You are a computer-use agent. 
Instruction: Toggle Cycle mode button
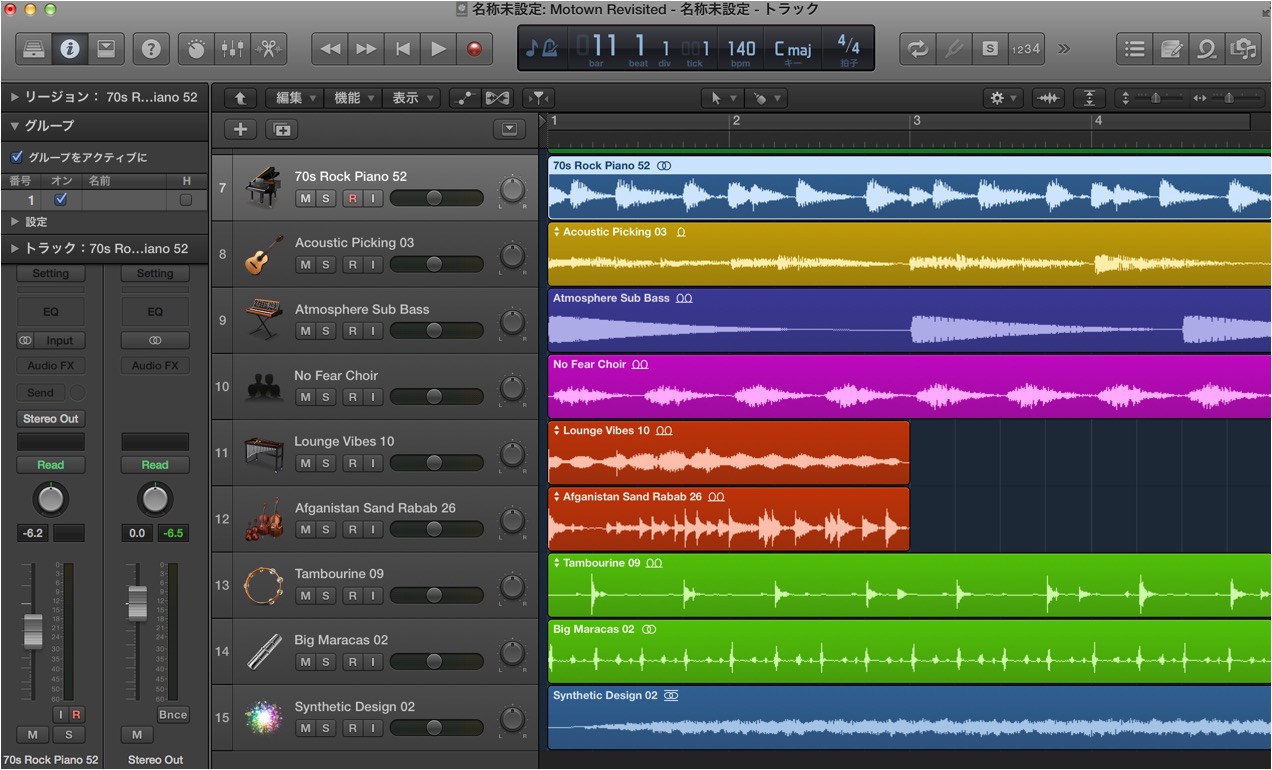916,48
